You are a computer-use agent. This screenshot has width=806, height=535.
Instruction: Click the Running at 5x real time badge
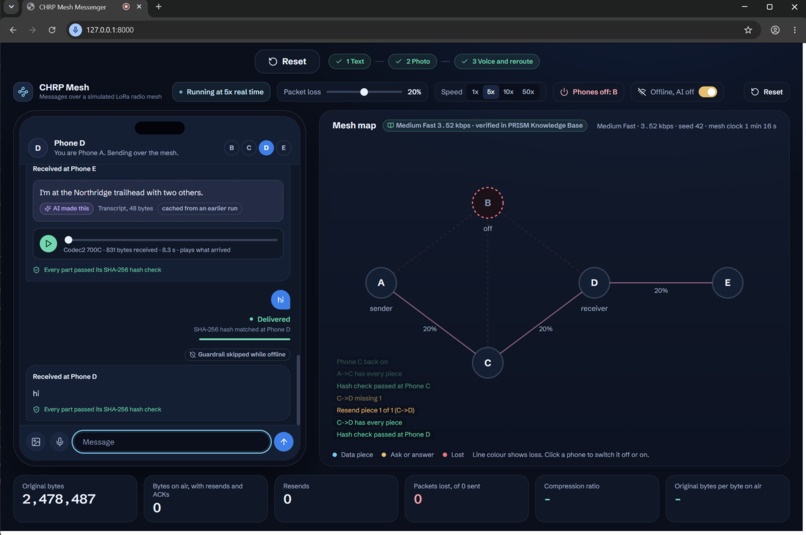(x=221, y=92)
